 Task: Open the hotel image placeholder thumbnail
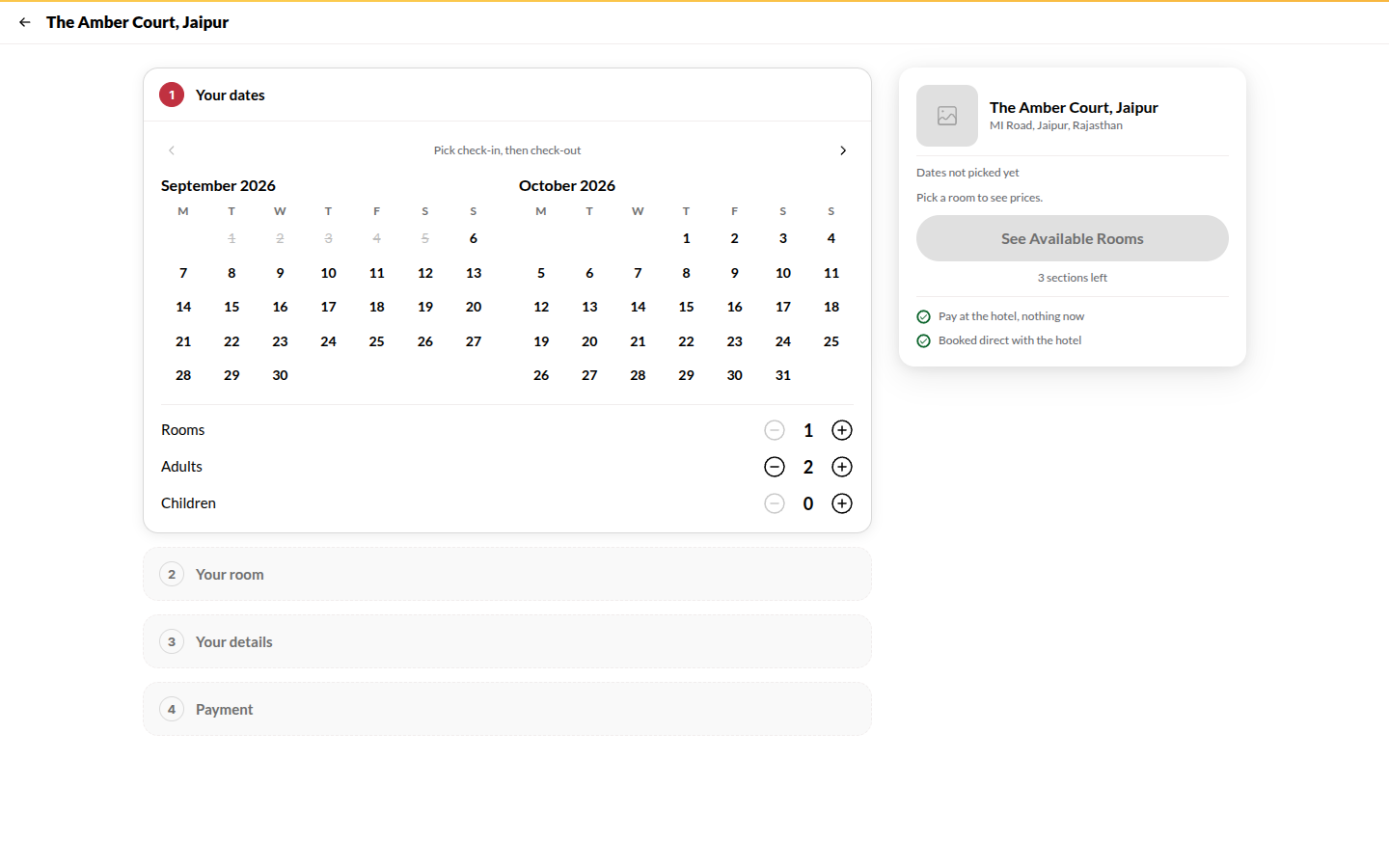coord(947,116)
